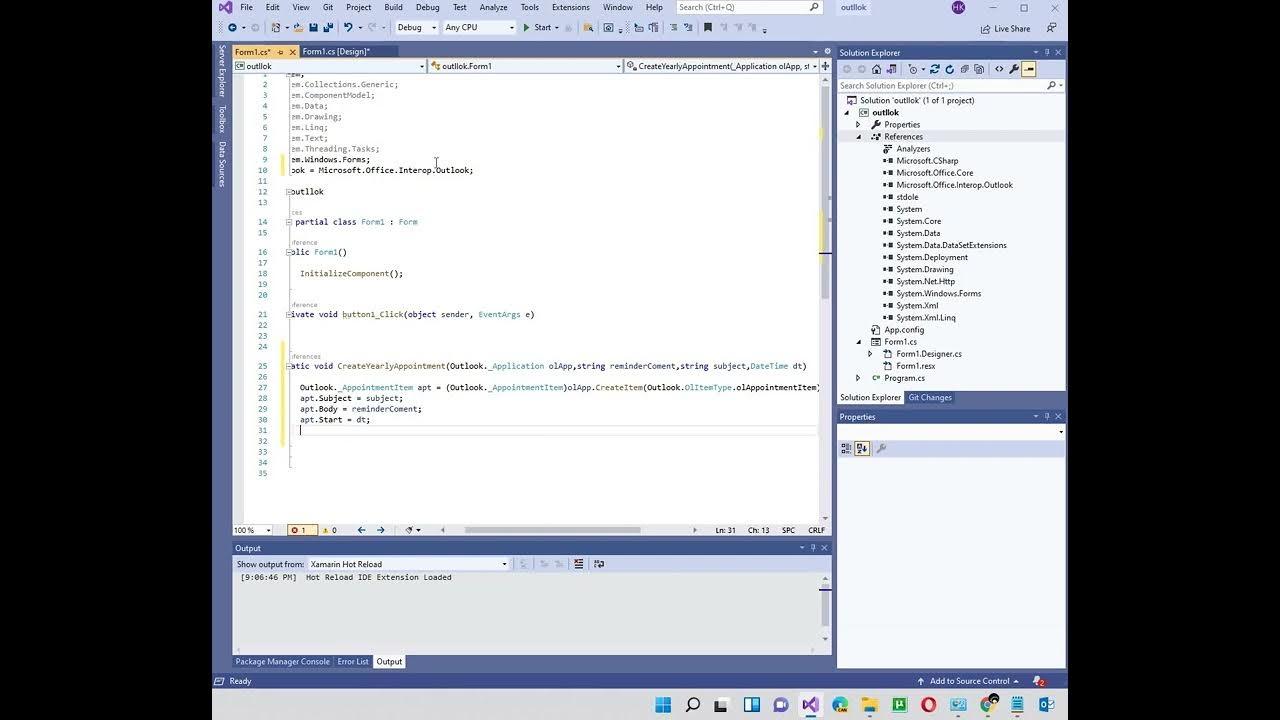Click the Opera browser icon on taskbar
1280x720 pixels.
pyautogui.click(x=928, y=705)
